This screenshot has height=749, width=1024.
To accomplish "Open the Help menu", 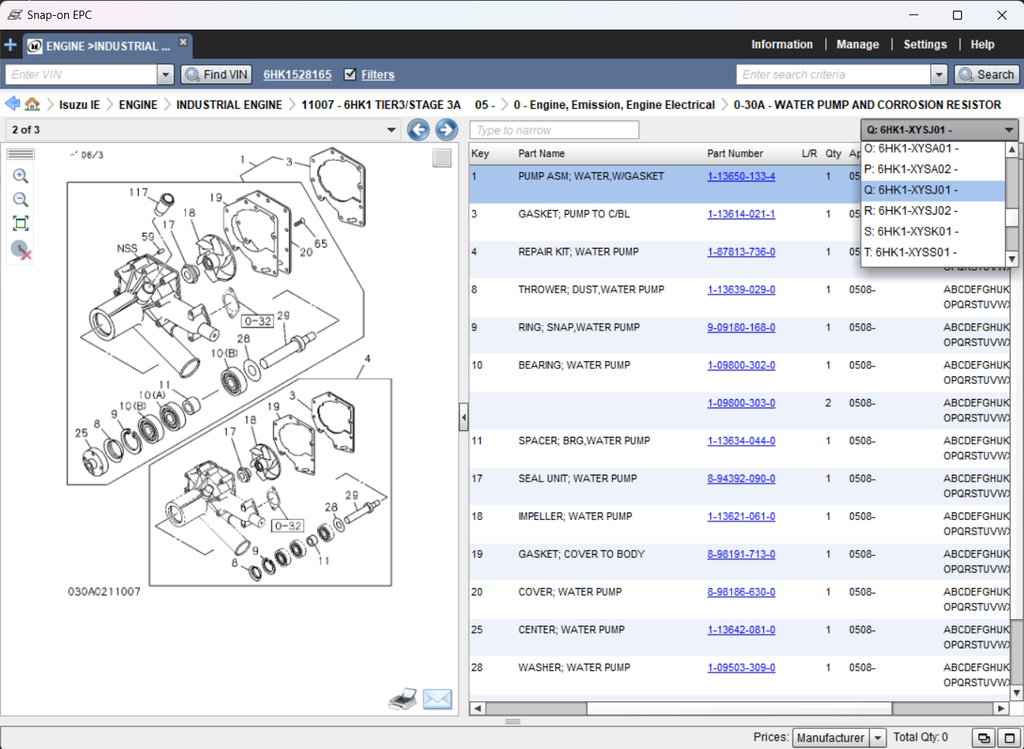I will [982, 44].
